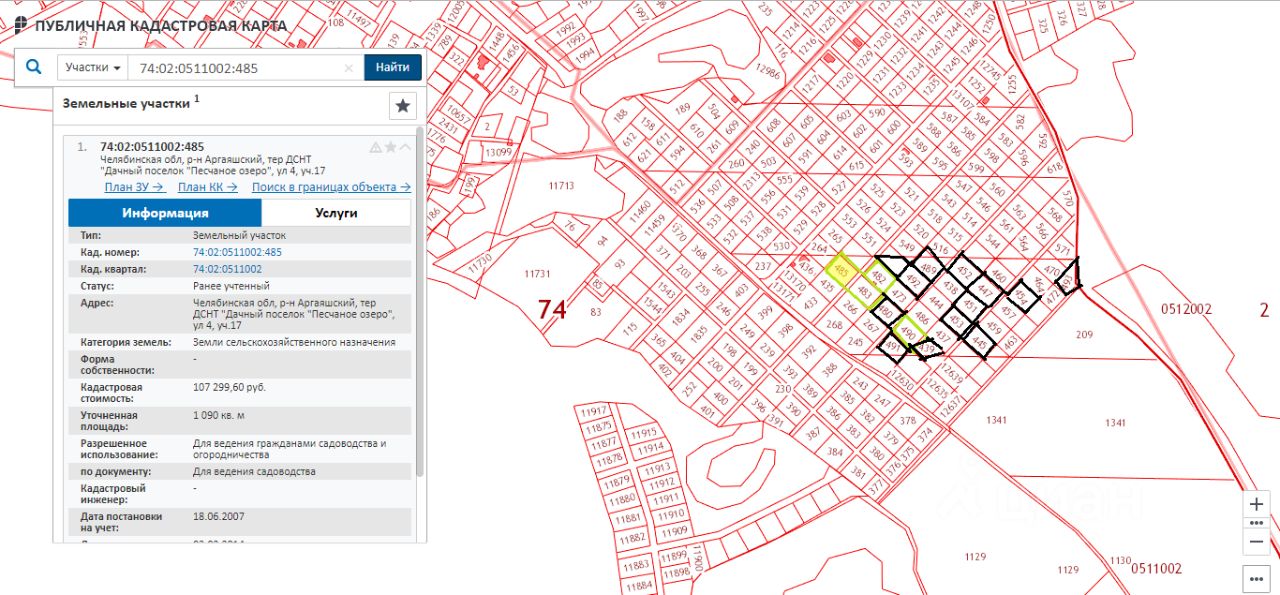This screenshot has height=595, width=1280.
Task: Open the cadastral number link in the Кад. номер row
Action: click(237, 252)
